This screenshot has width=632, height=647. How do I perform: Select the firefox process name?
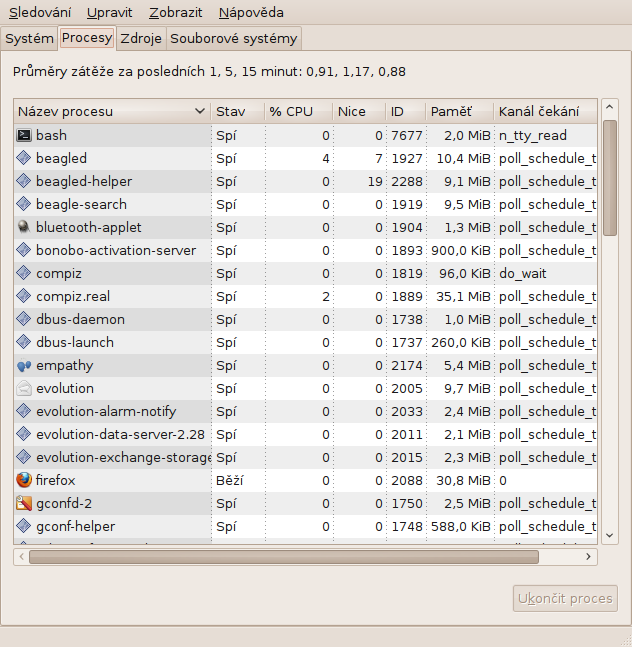[x=55, y=480]
